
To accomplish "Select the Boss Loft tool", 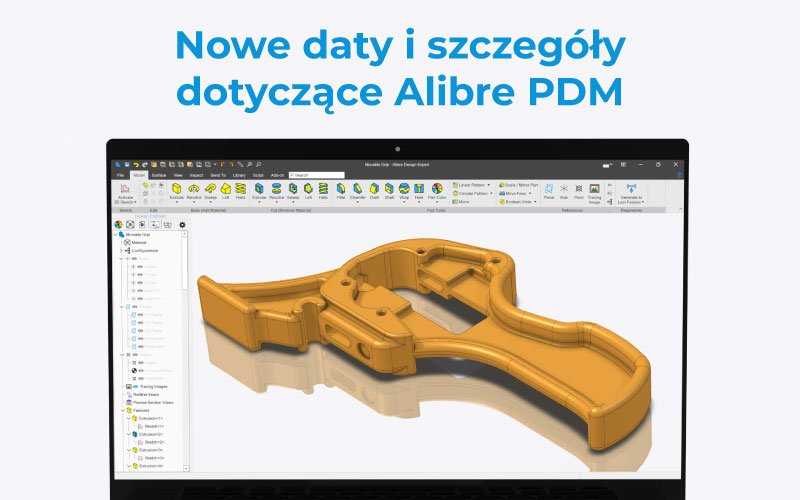I will pyautogui.click(x=226, y=191).
